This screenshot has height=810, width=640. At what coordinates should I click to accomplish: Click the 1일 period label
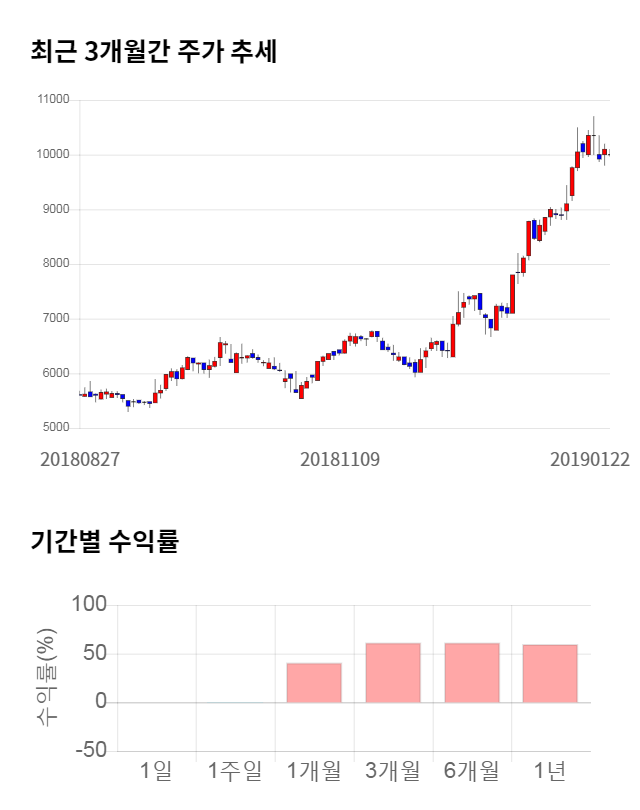pyautogui.click(x=156, y=771)
